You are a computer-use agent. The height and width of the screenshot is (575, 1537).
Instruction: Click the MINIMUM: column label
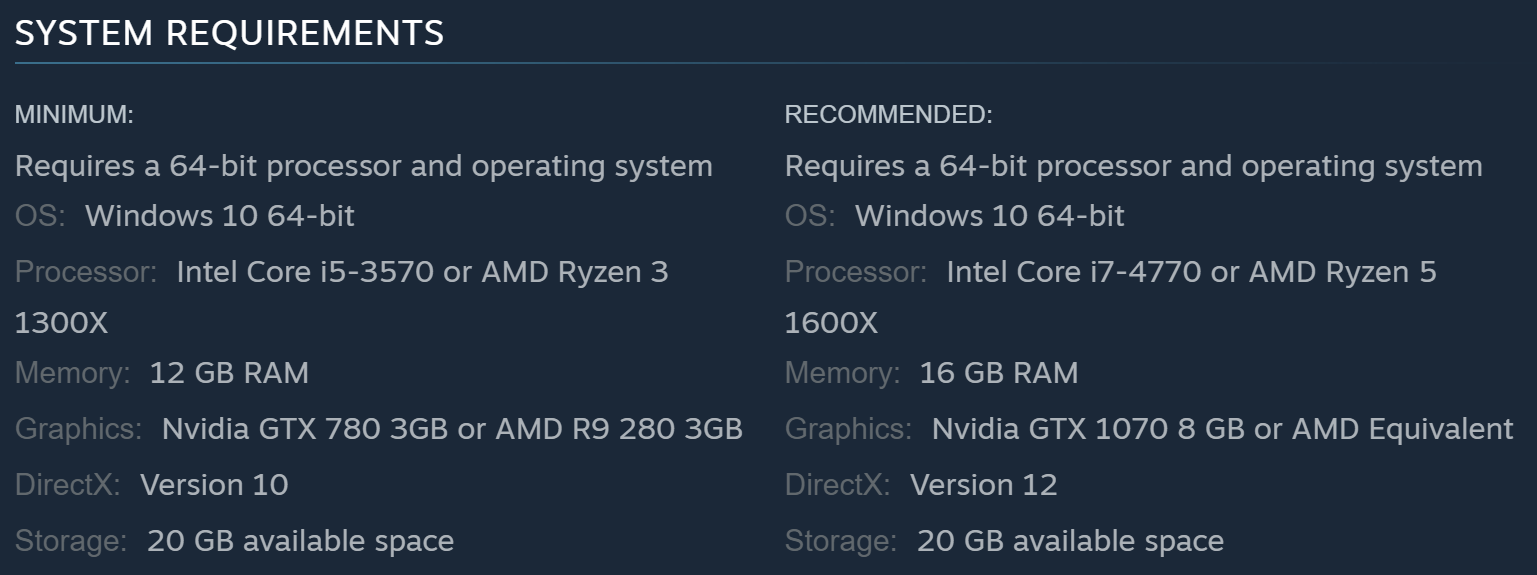coord(74,115)
